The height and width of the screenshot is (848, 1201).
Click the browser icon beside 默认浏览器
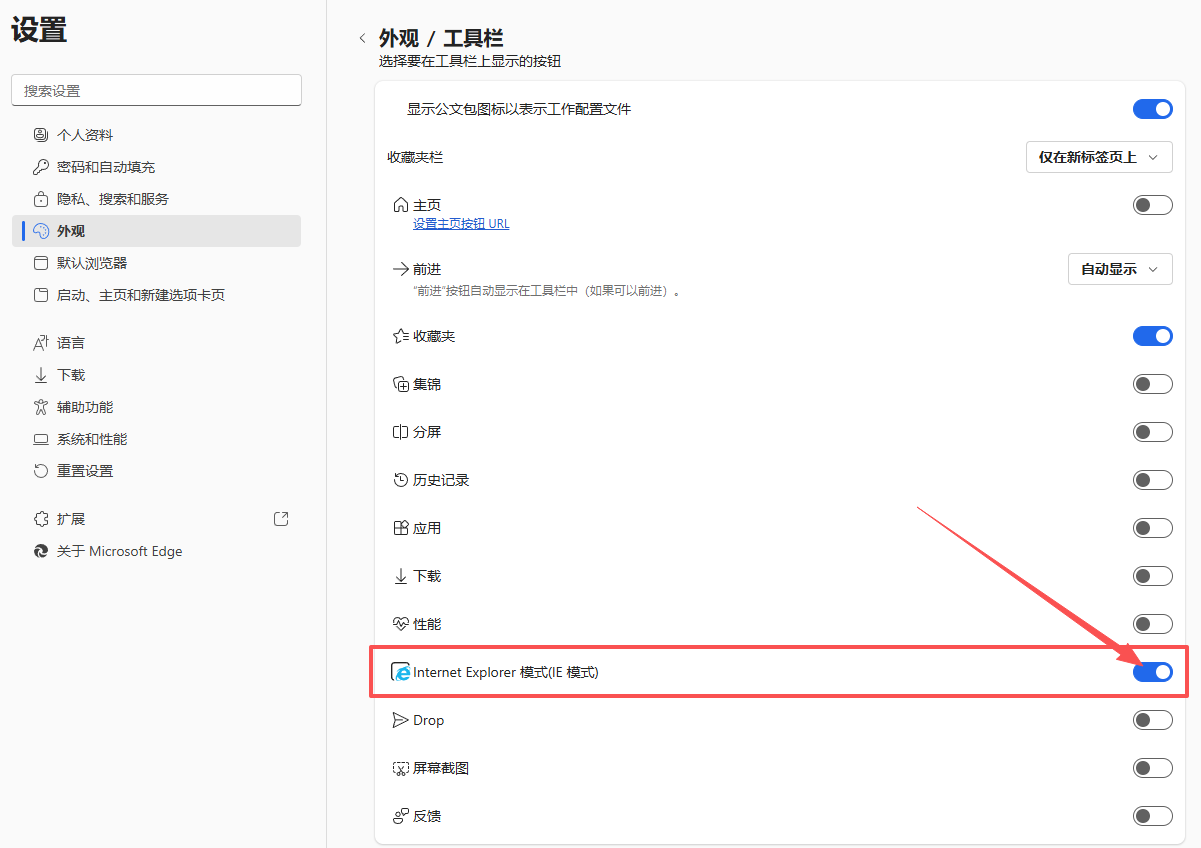(x=41, y=263)
